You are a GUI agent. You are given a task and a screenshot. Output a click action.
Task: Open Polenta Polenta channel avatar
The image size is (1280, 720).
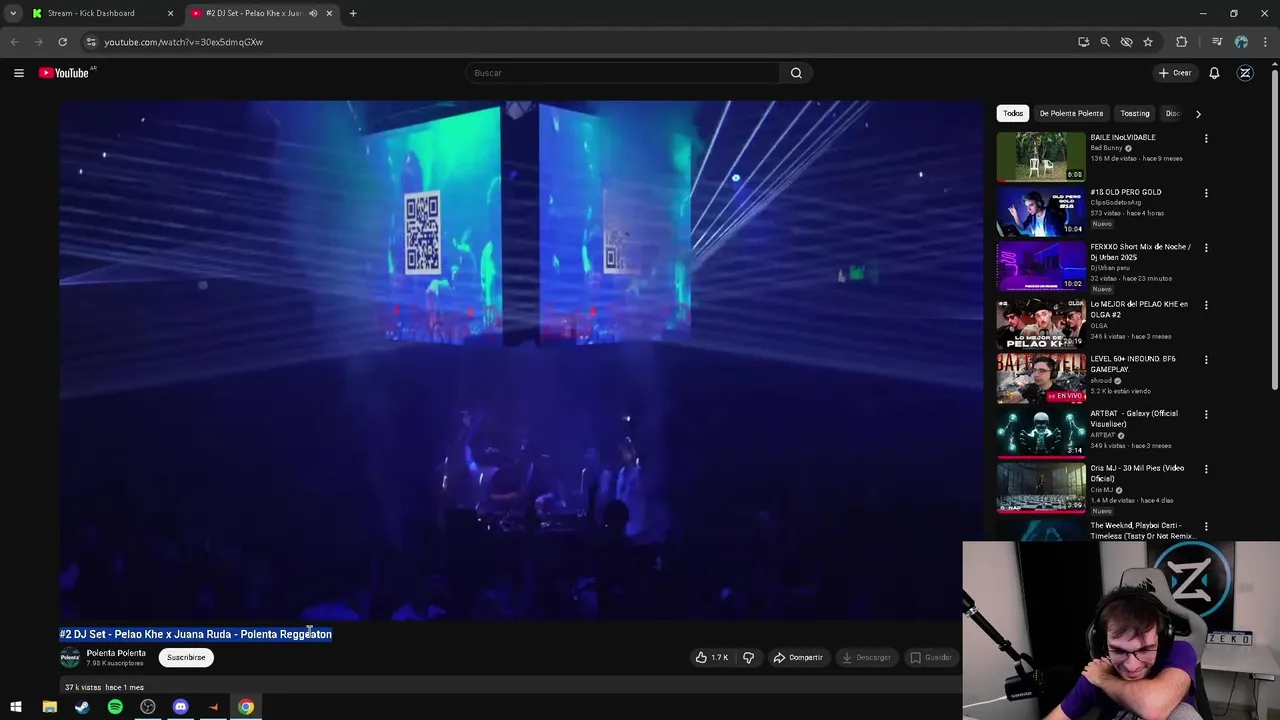click(70, 657)
